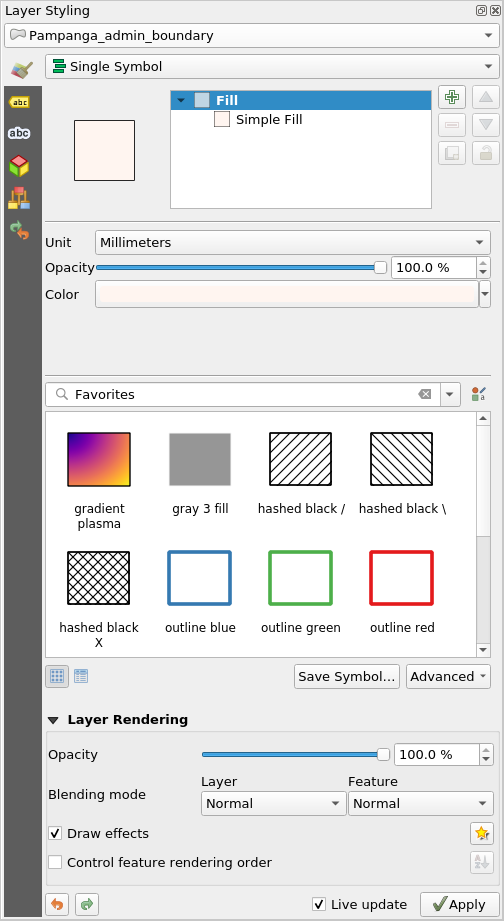Select the Fill symbol row
The image size is (504, 921).
tap(301, 100)
